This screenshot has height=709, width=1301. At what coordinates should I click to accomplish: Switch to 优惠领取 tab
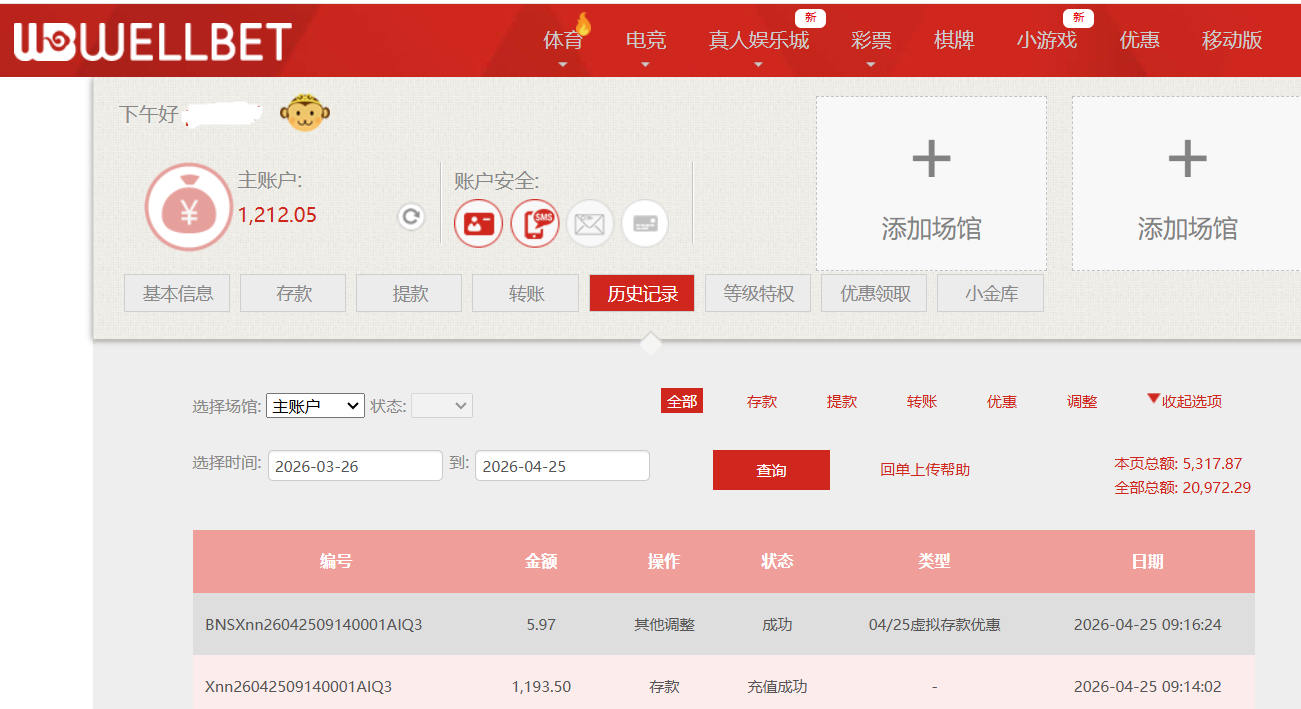pos(874,293)
